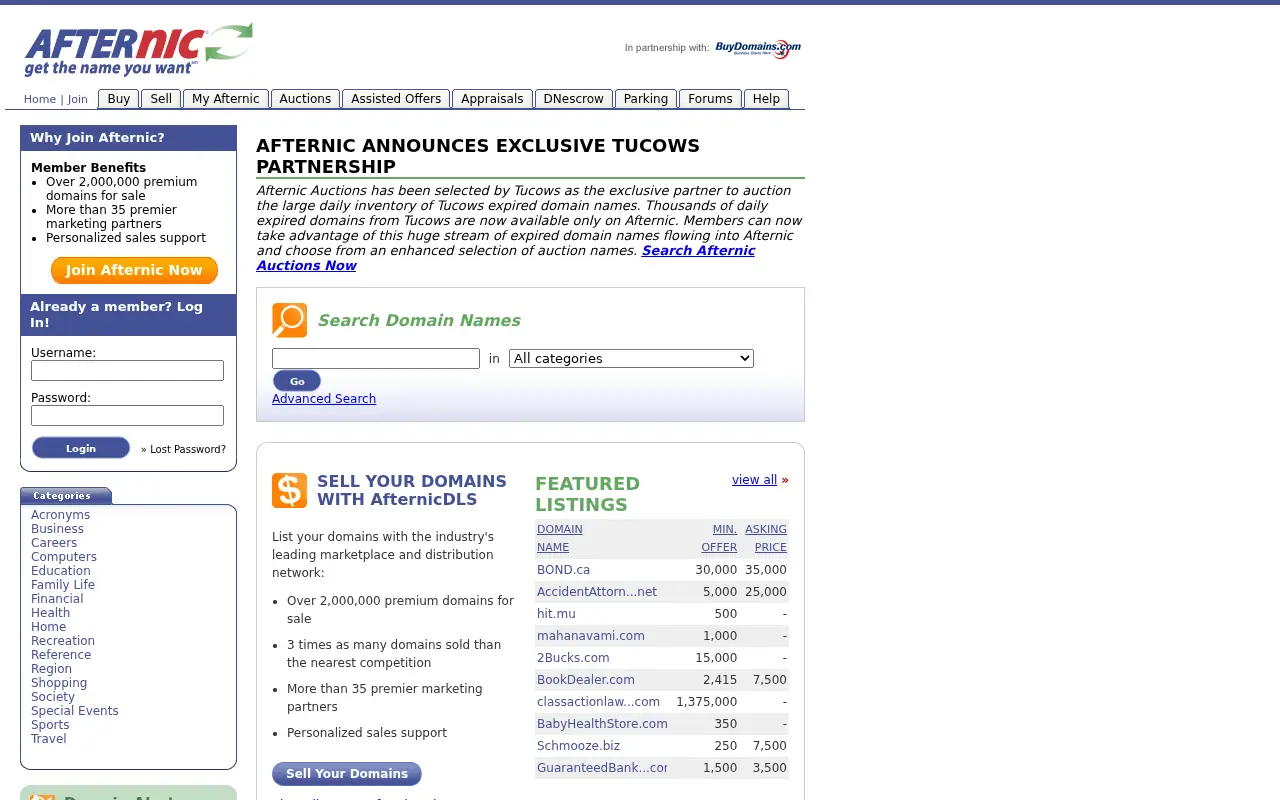Open the hit.mu domain listing
This screenshot has height=800, width=1280.
[x=556, y=614]
